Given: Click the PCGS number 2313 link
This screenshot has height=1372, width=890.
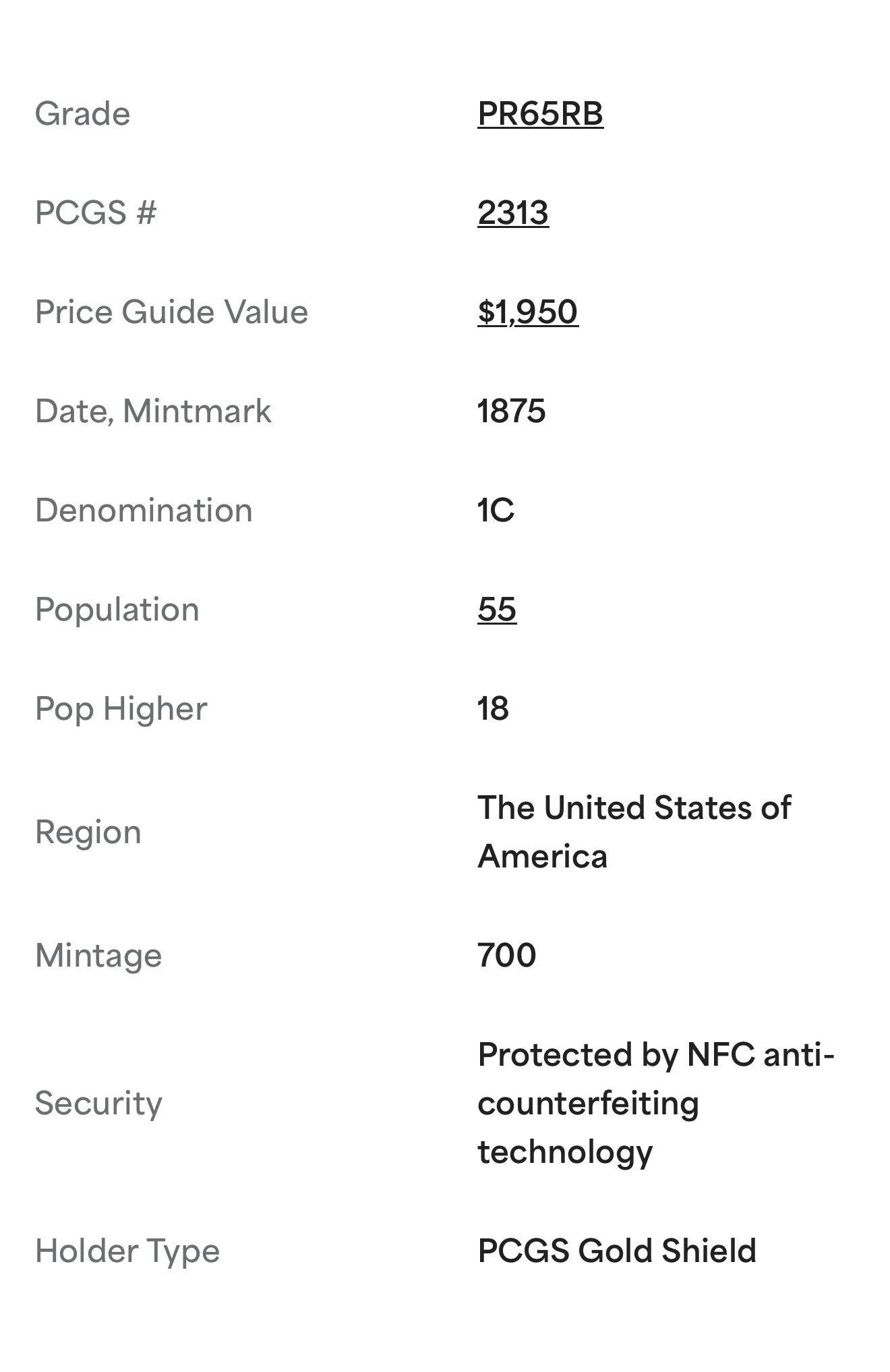Looking at the screenshot, I should point(512,213).
